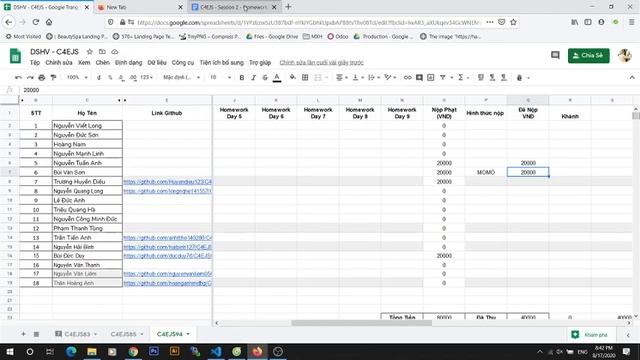Open the Google Sheets home icon
This screenshot has width=640, height=360.
tap(15, 56)
